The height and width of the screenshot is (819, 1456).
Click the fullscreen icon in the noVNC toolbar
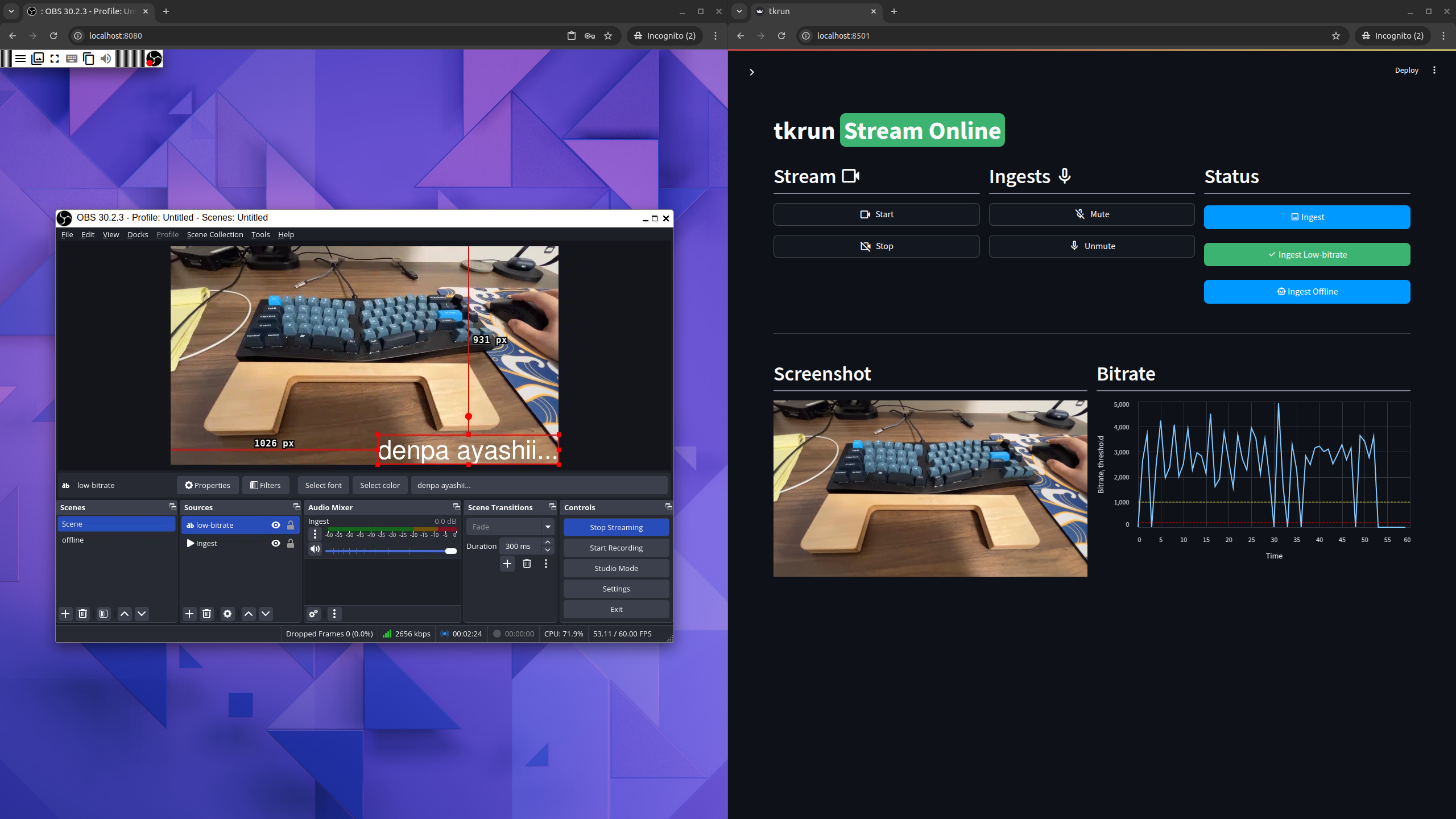pyautogui.click(x=55, y=59)
